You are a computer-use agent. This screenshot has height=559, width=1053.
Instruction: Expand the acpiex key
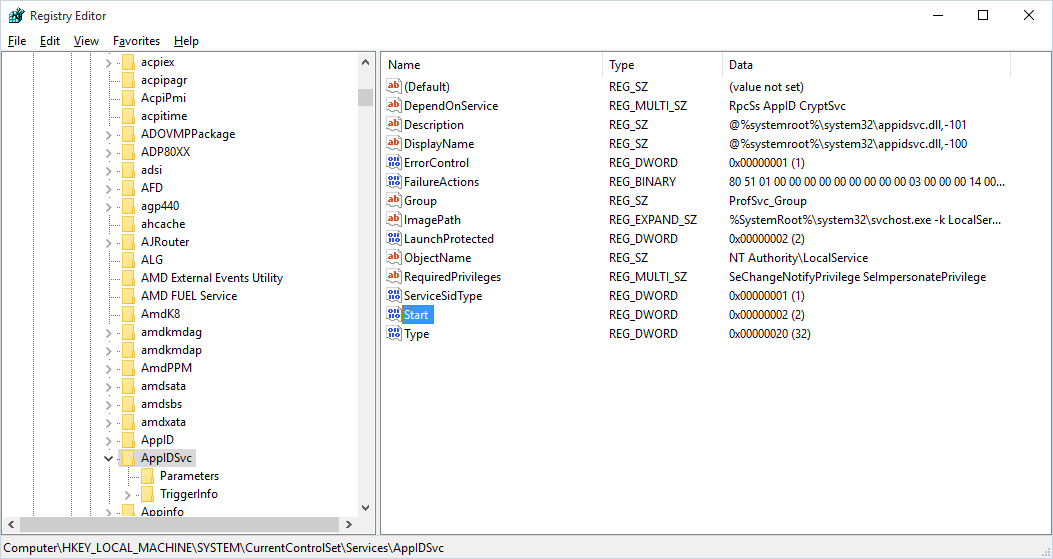(109, 62)
